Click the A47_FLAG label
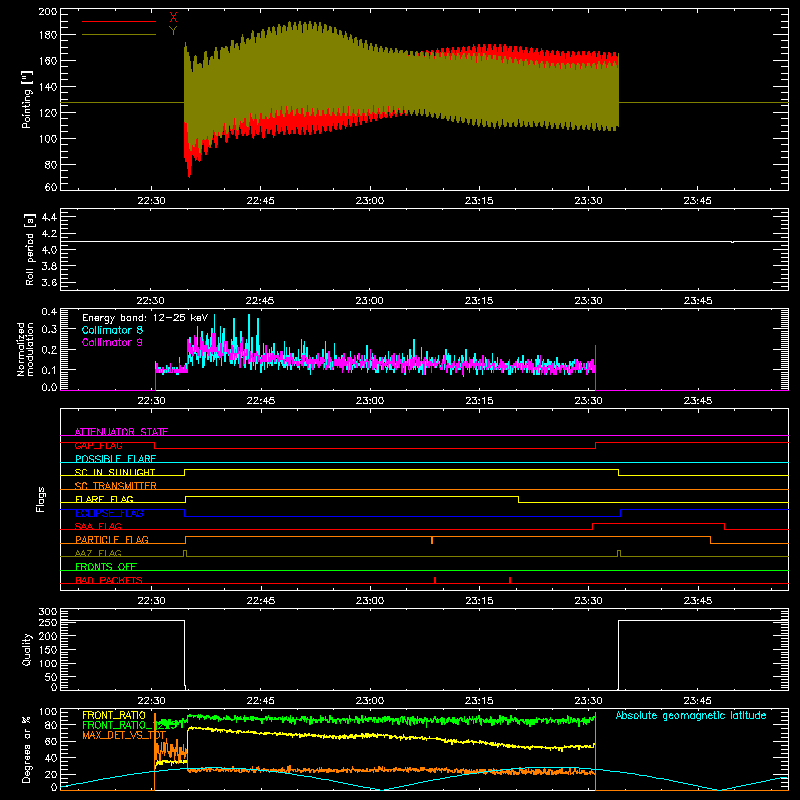The height and width of the screenshot is (800, 800). point(98,553)
